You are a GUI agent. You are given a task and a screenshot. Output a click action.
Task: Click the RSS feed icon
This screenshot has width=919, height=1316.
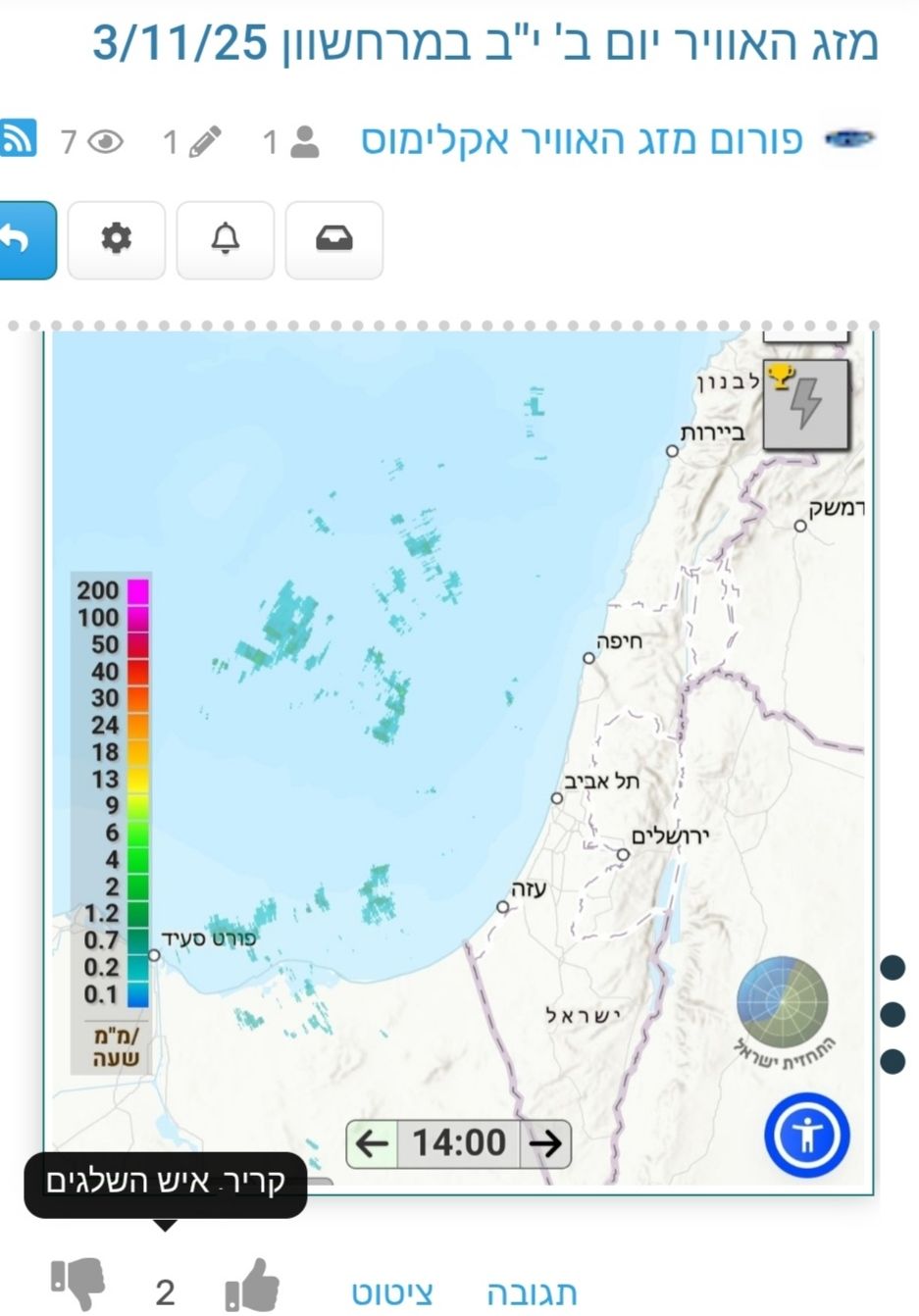[17, 138]
